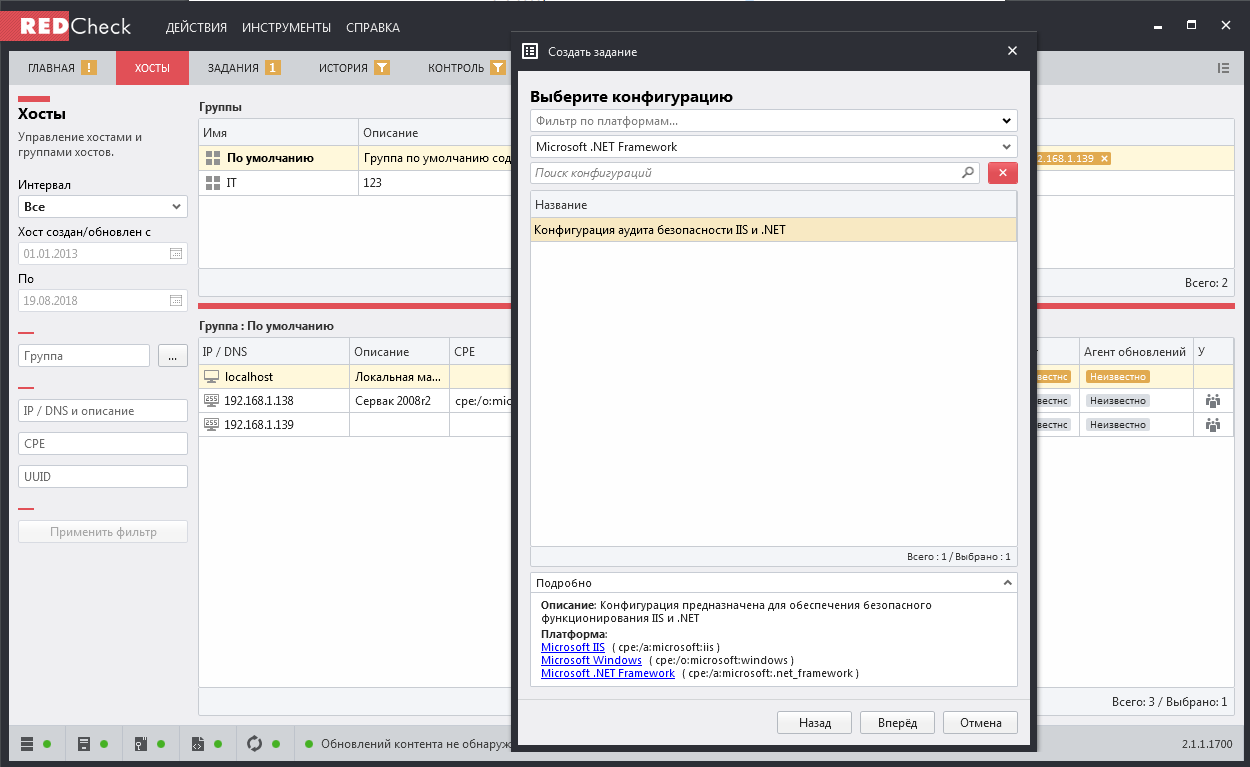Select the IT group row

[x=355, y=183]
